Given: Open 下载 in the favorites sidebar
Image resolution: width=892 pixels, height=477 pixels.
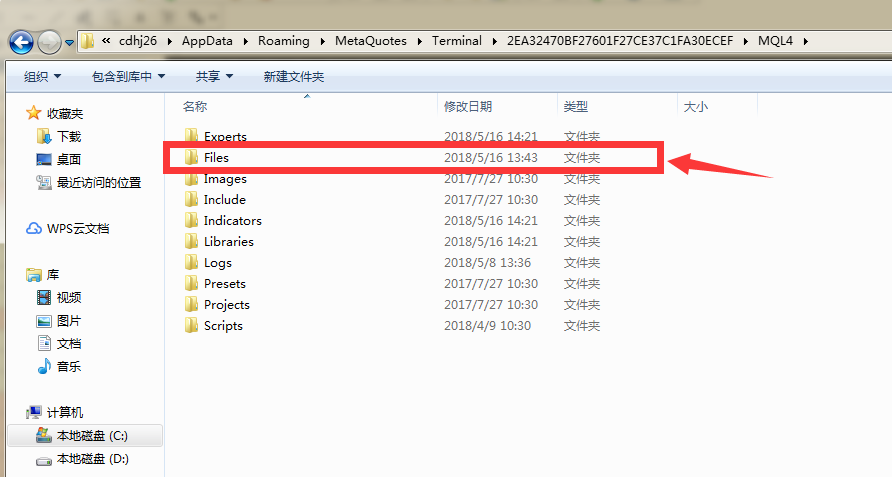Looking at the screenshot, I should (x=59, y=137).
